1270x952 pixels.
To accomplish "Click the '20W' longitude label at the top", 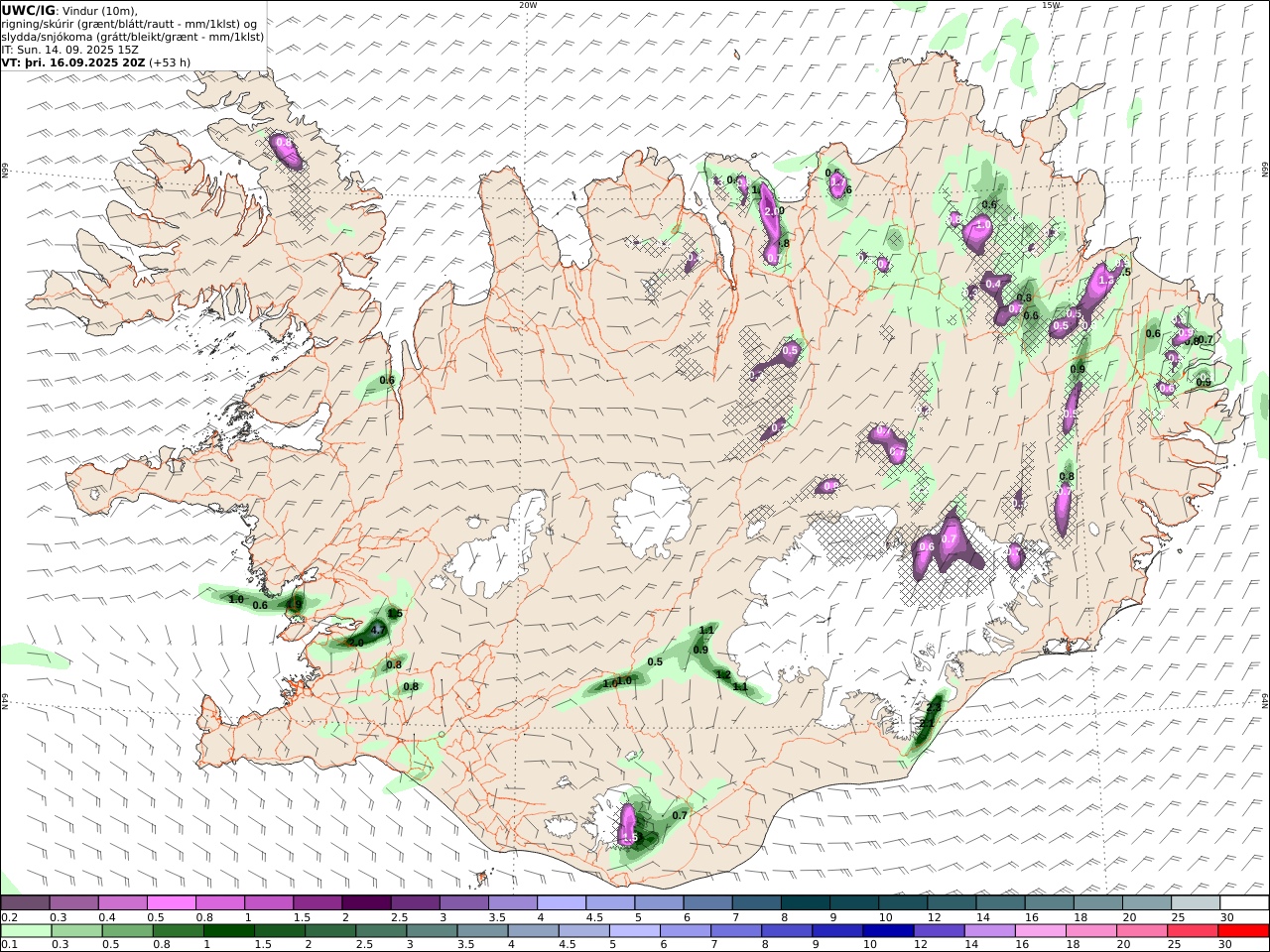I will [x=528, y=5].
